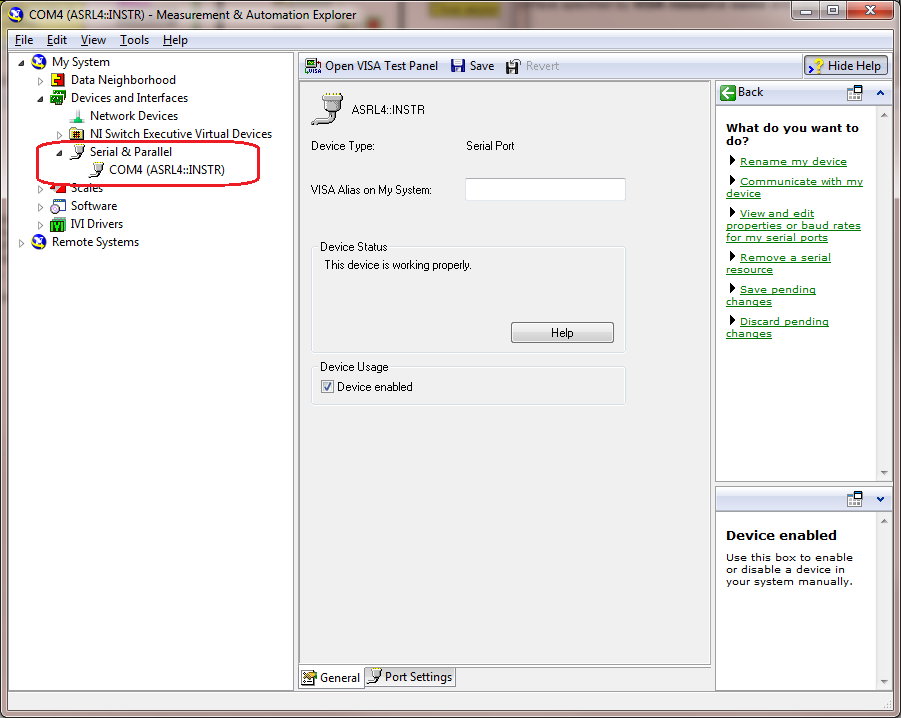Viewport: 901px width, 718px height.
Task: Expand the lower help pane chevron
Action: 880,499
